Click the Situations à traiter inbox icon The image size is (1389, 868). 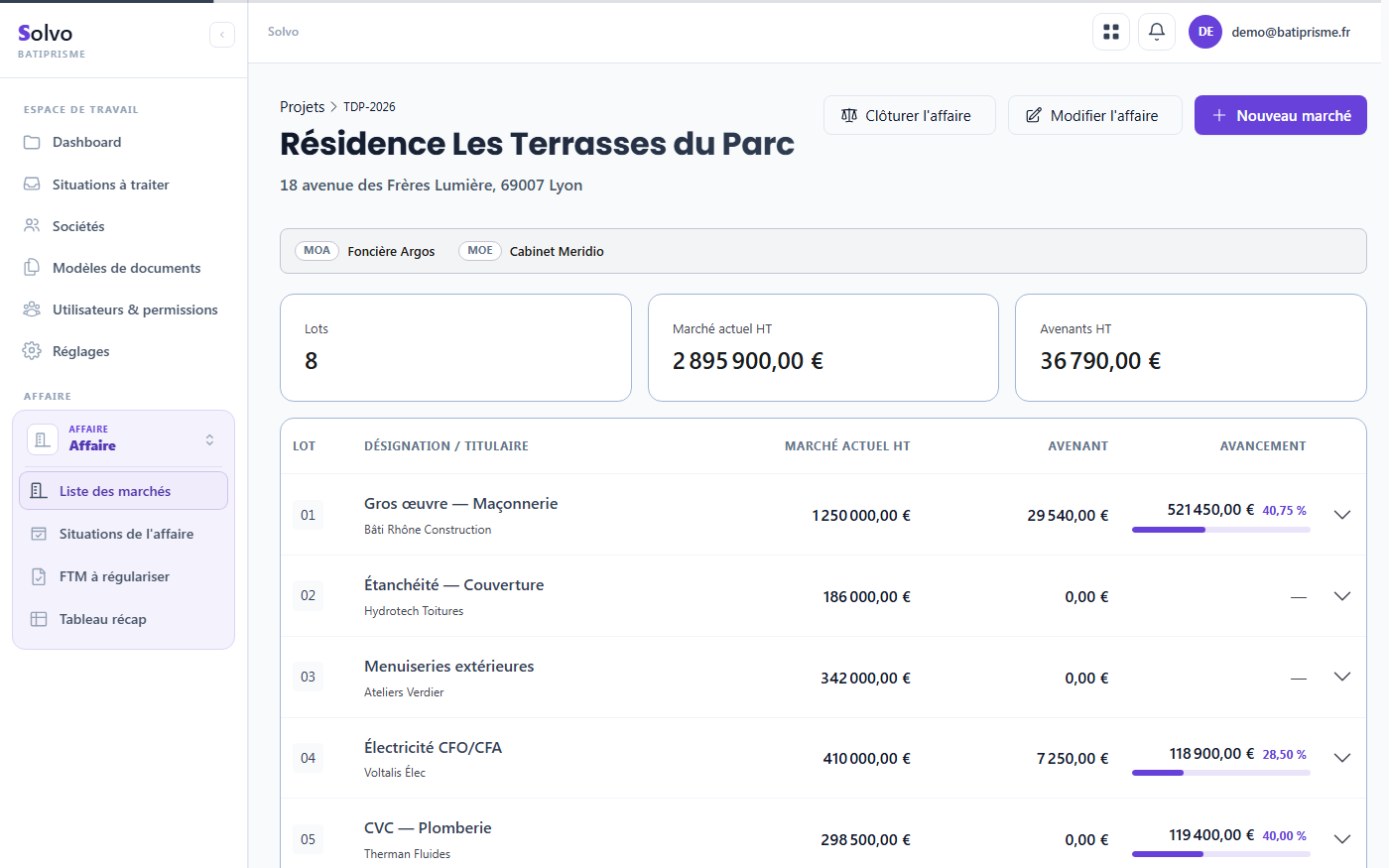[33, 185]
